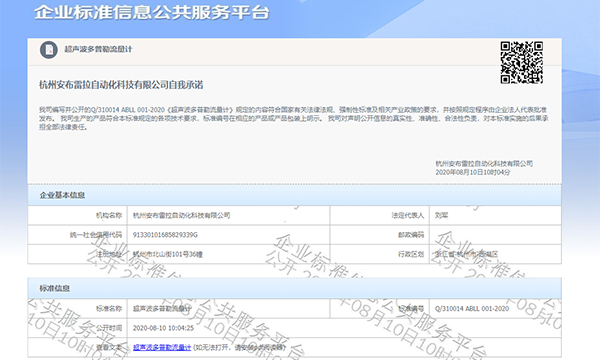This screenshot has height=360, width=600.
Task: Select standard number Q/310014 ABLL 001-2020 in table
Action: point(472,309)
